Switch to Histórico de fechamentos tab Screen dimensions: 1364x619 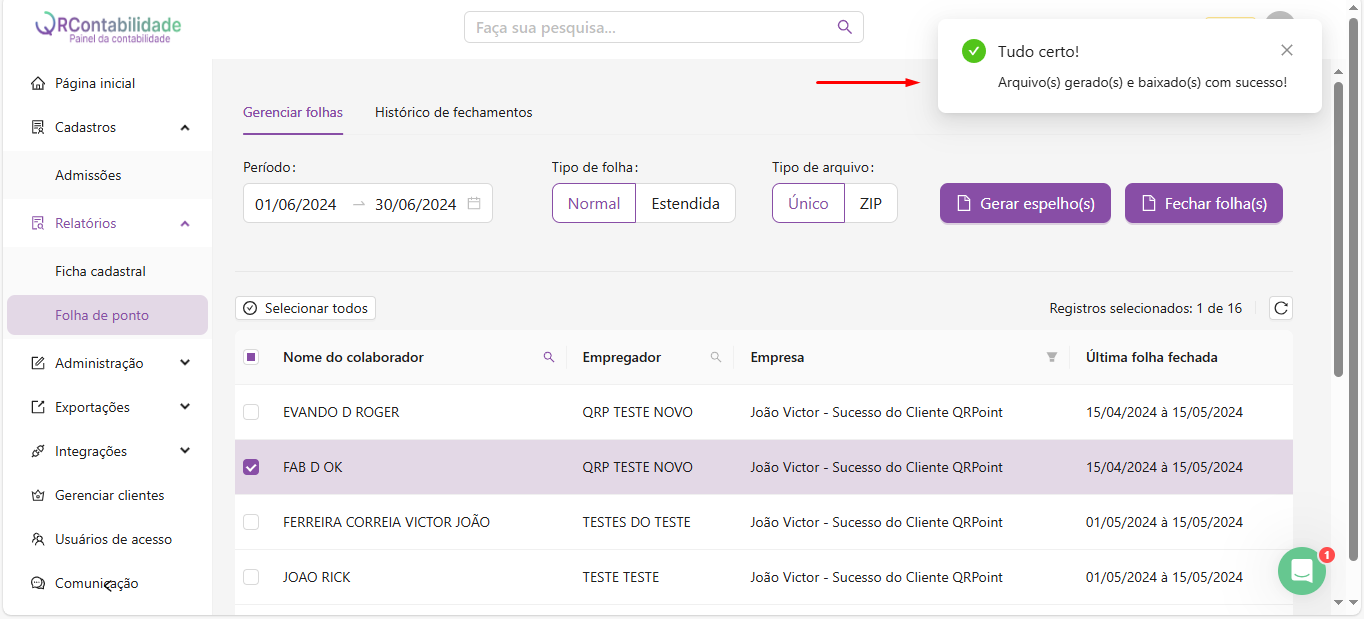(x=453, y=112)
